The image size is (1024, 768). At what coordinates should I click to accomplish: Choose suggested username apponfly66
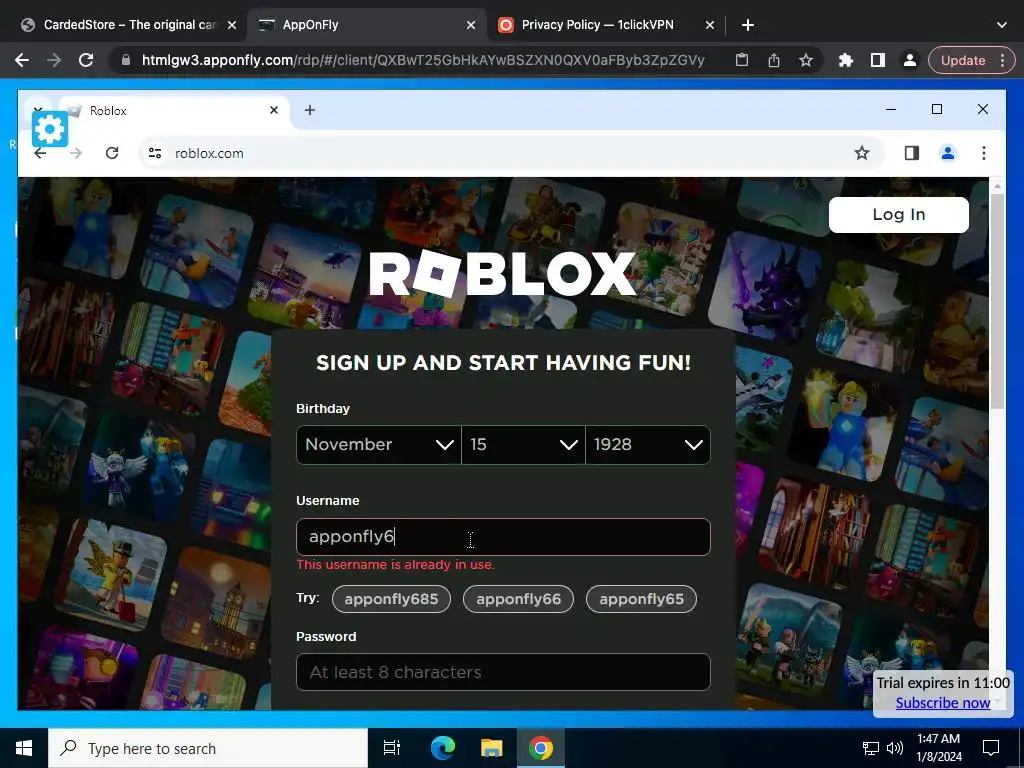519,599
